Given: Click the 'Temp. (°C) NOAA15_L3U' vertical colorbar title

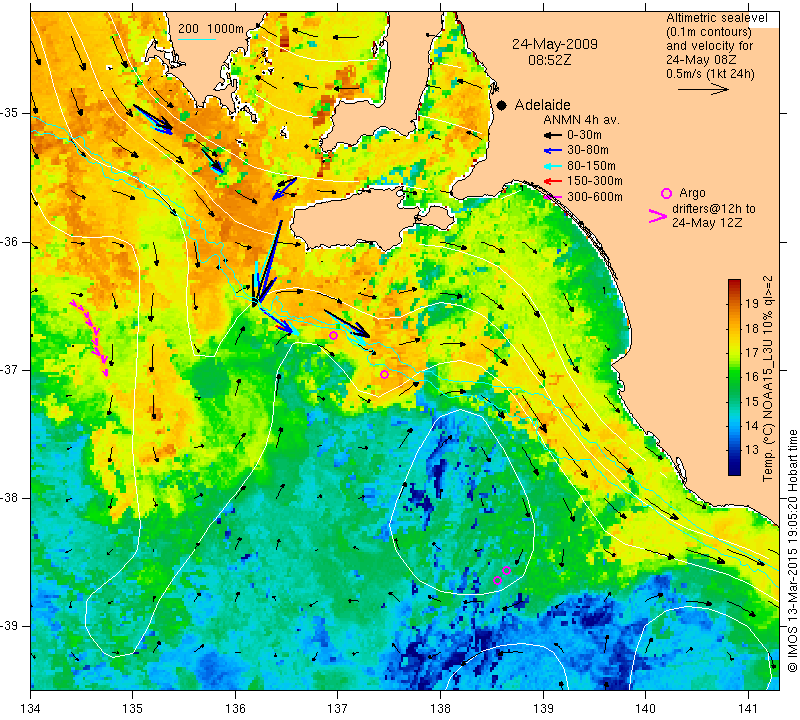Looking at the screenshot, I should click(x=767, y=407).
